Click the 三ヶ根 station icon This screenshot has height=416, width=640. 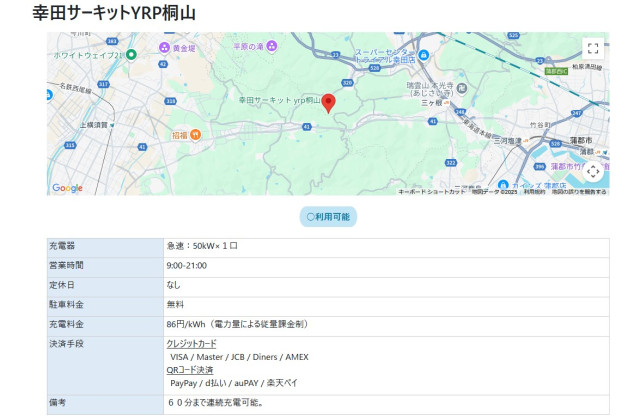[x=447, y=103]
